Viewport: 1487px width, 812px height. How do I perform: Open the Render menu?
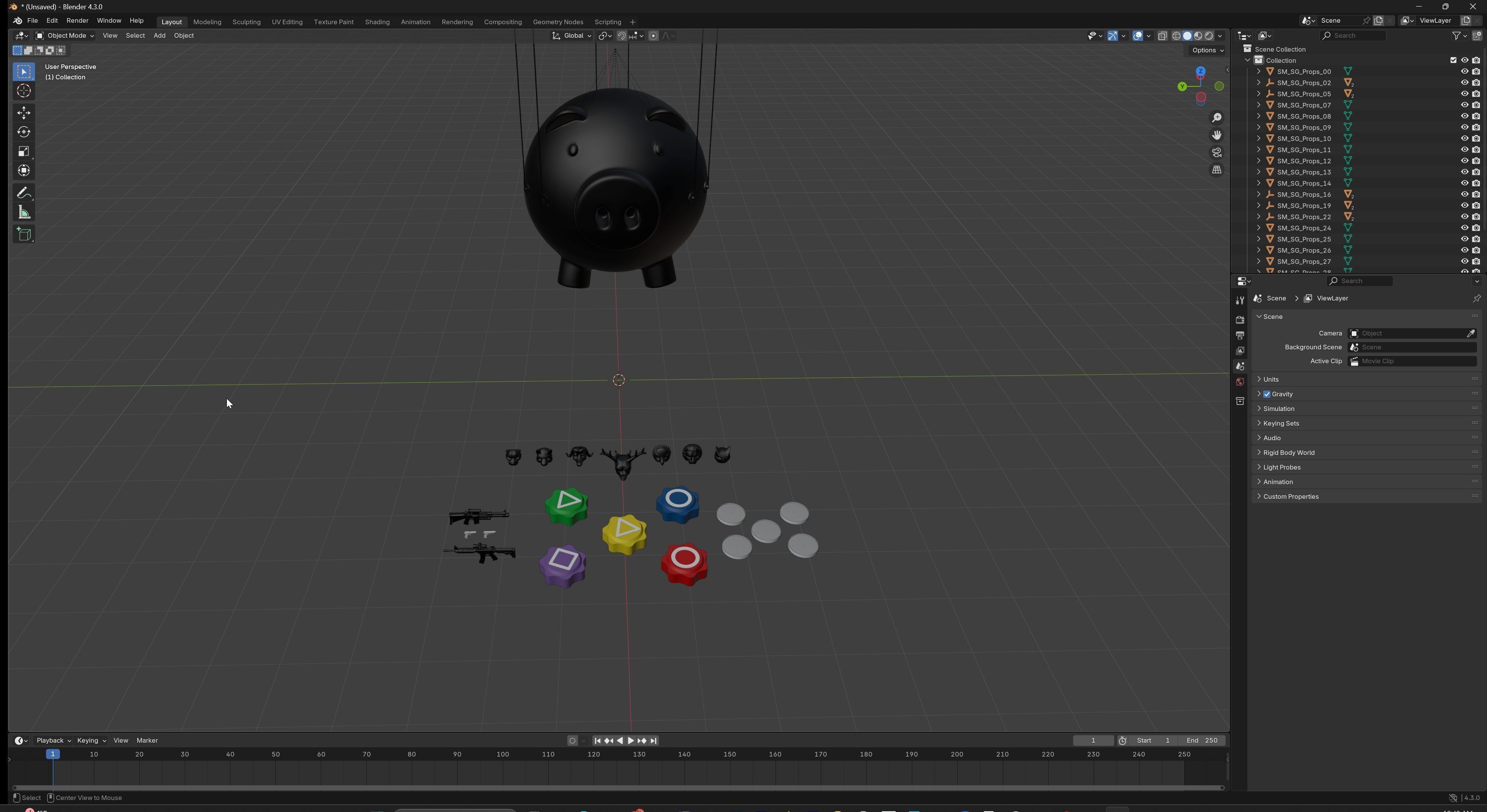coord(77,21)
